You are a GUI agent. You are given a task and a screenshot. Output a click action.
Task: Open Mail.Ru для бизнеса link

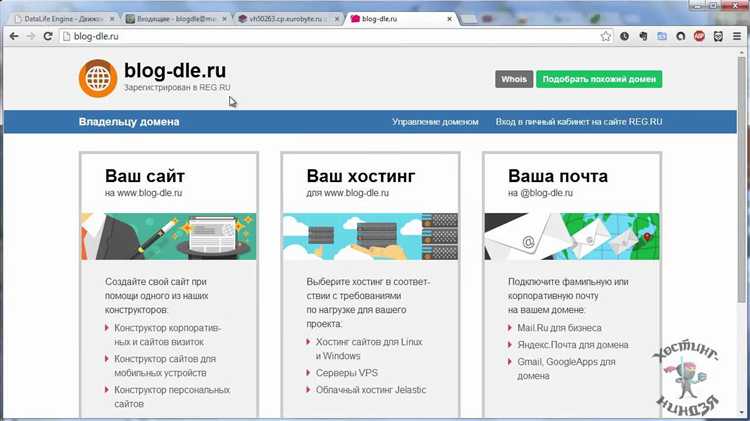click(x=559, y=328)
